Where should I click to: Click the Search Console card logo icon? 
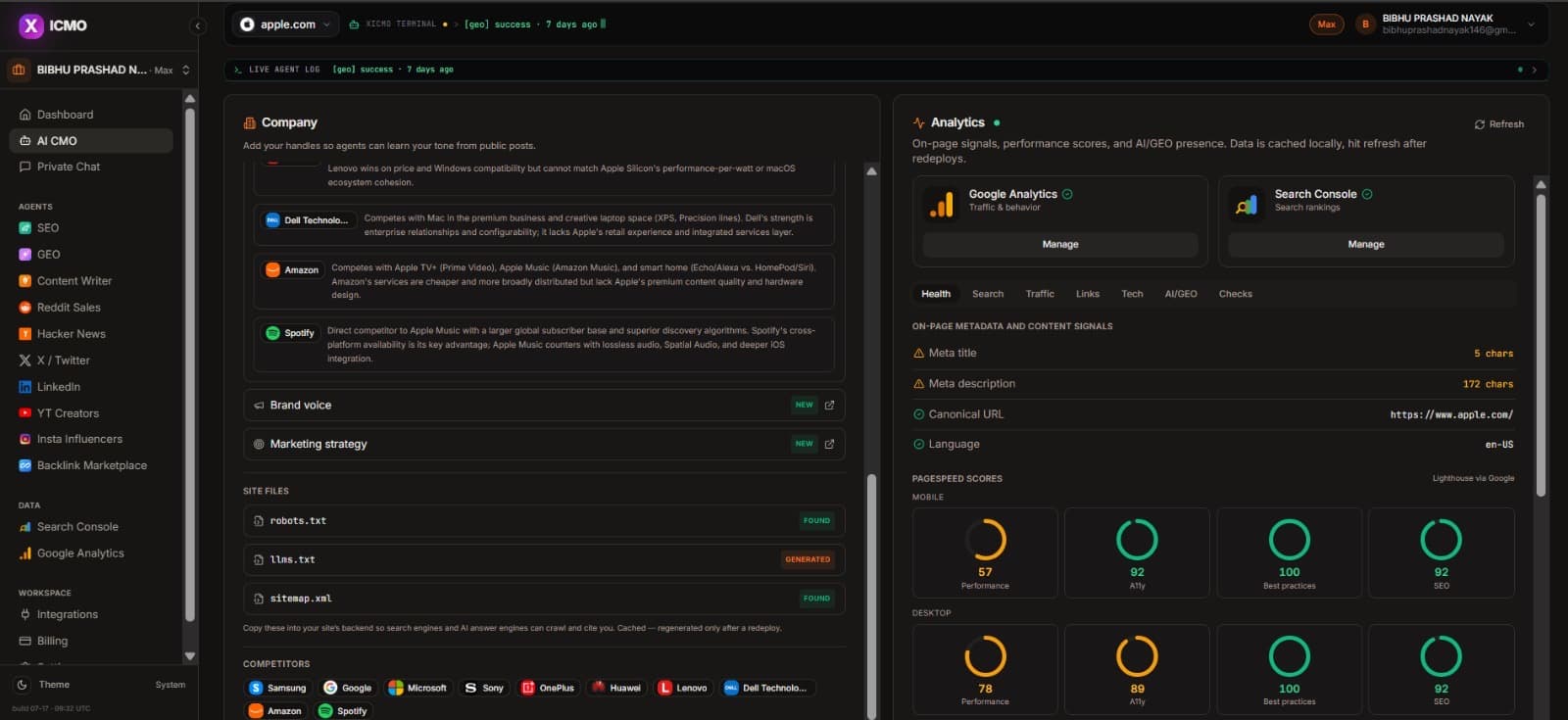click(1247, 205)
